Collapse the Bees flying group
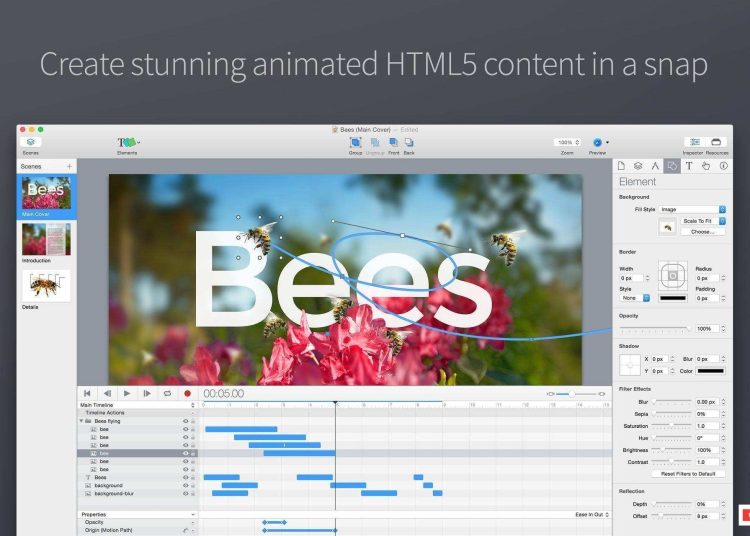The width and height of the screenshot is (750, 536). [x=81, y=422]
